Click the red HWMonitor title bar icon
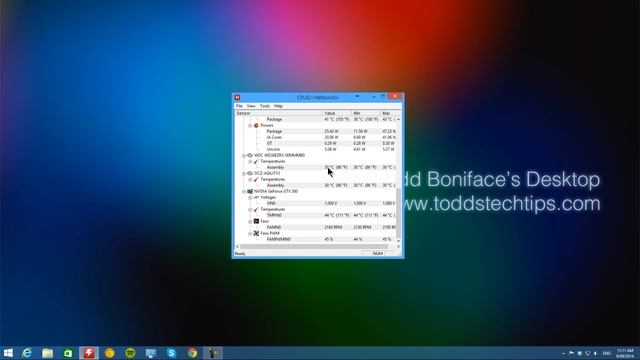 click(x=237, y=97)
